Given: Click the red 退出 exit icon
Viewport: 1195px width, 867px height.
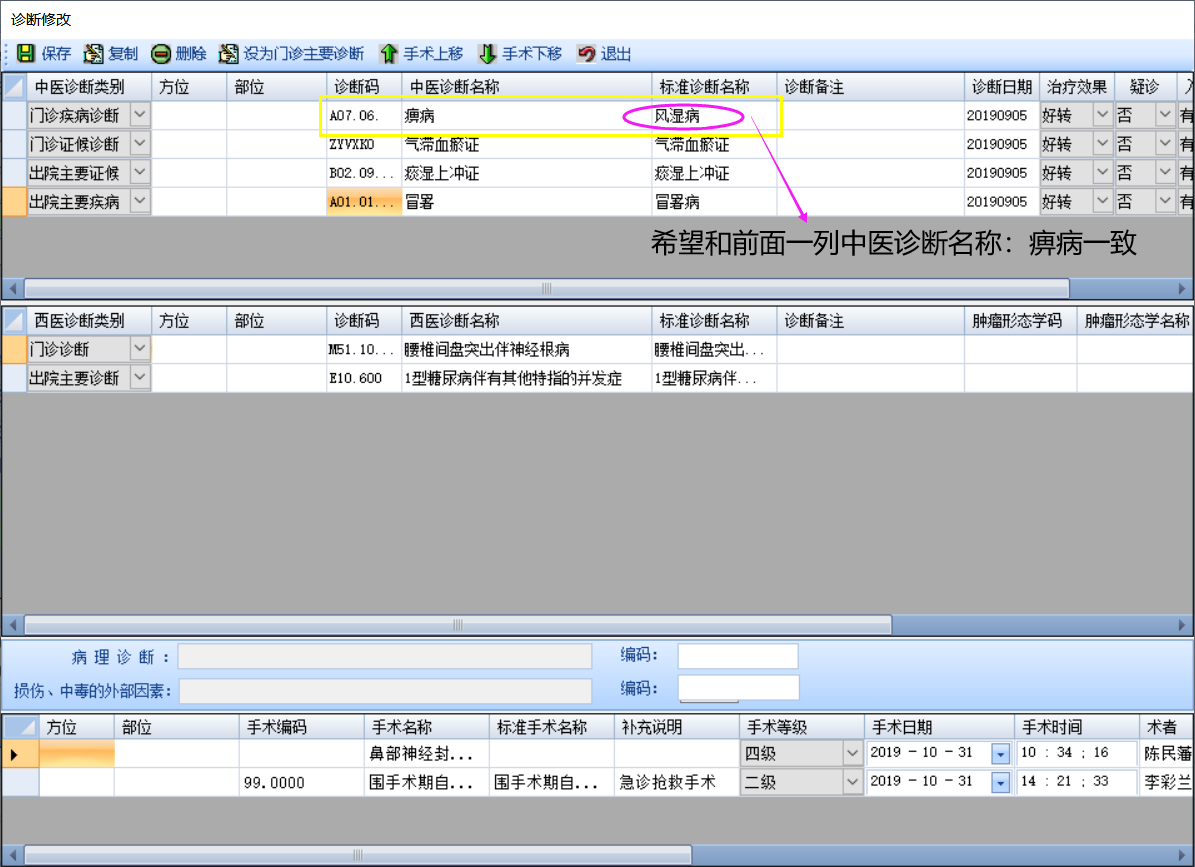Looking at the screenshot, I should coord(586,53).
